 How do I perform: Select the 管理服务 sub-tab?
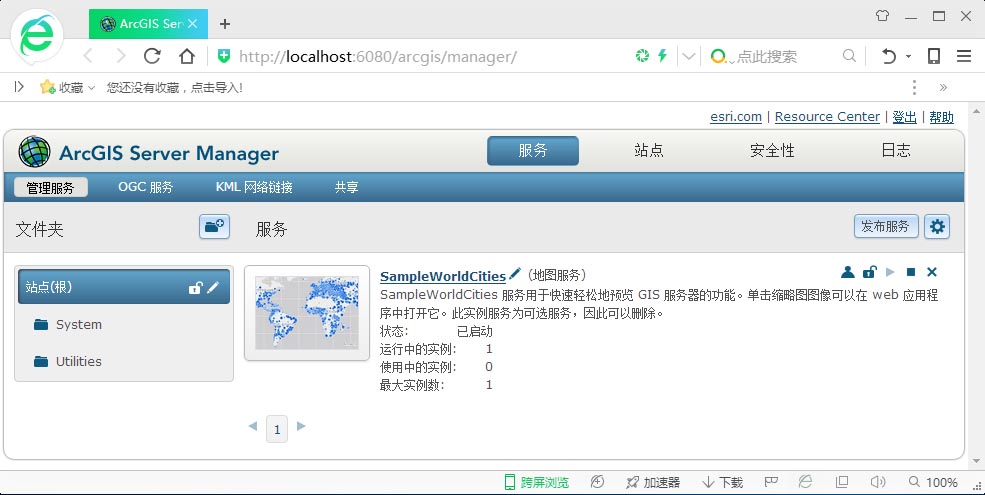pyautogui.click(x=50, y=187)
